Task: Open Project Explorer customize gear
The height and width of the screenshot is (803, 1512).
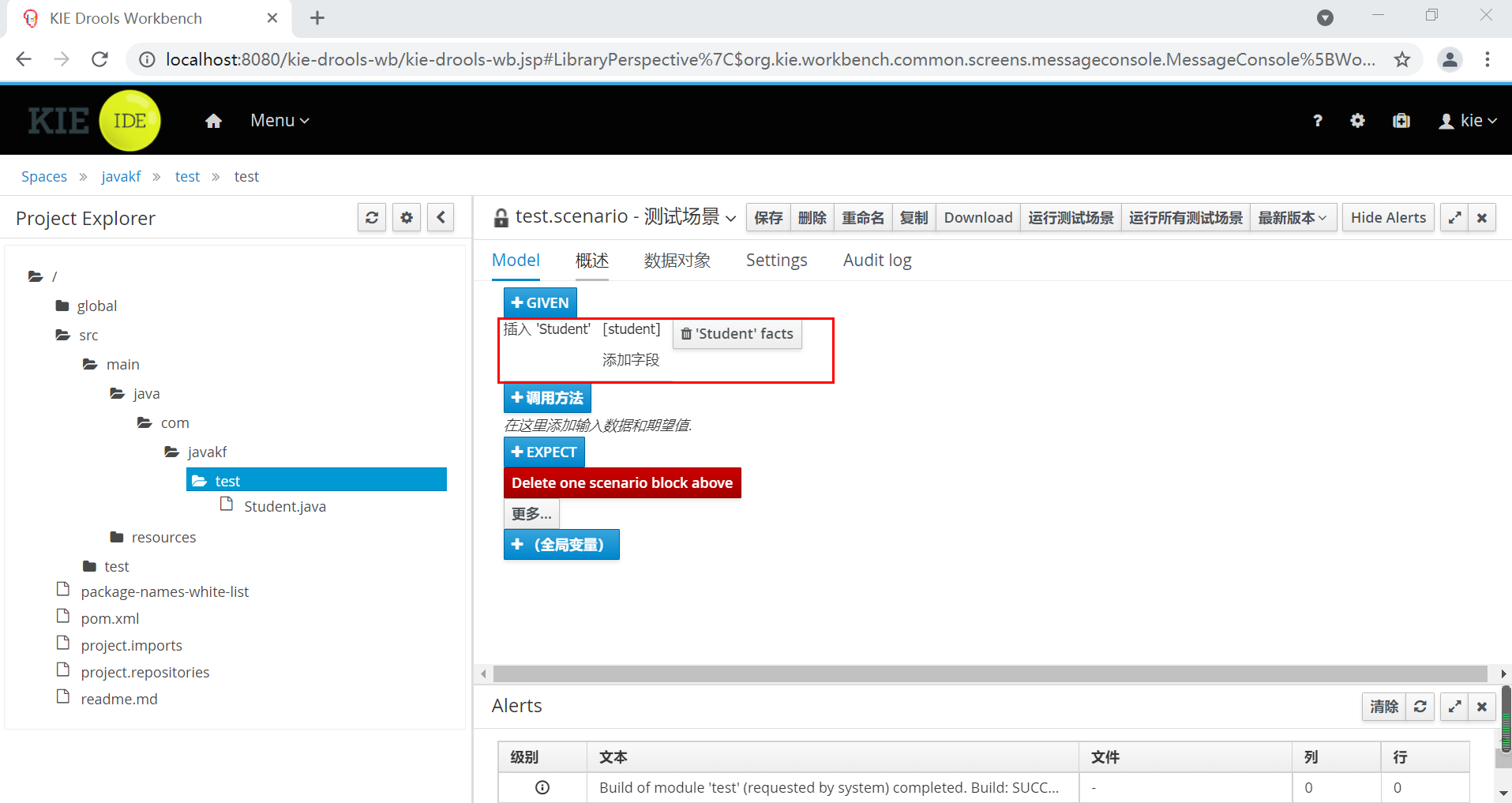Action: click(407, 218)
